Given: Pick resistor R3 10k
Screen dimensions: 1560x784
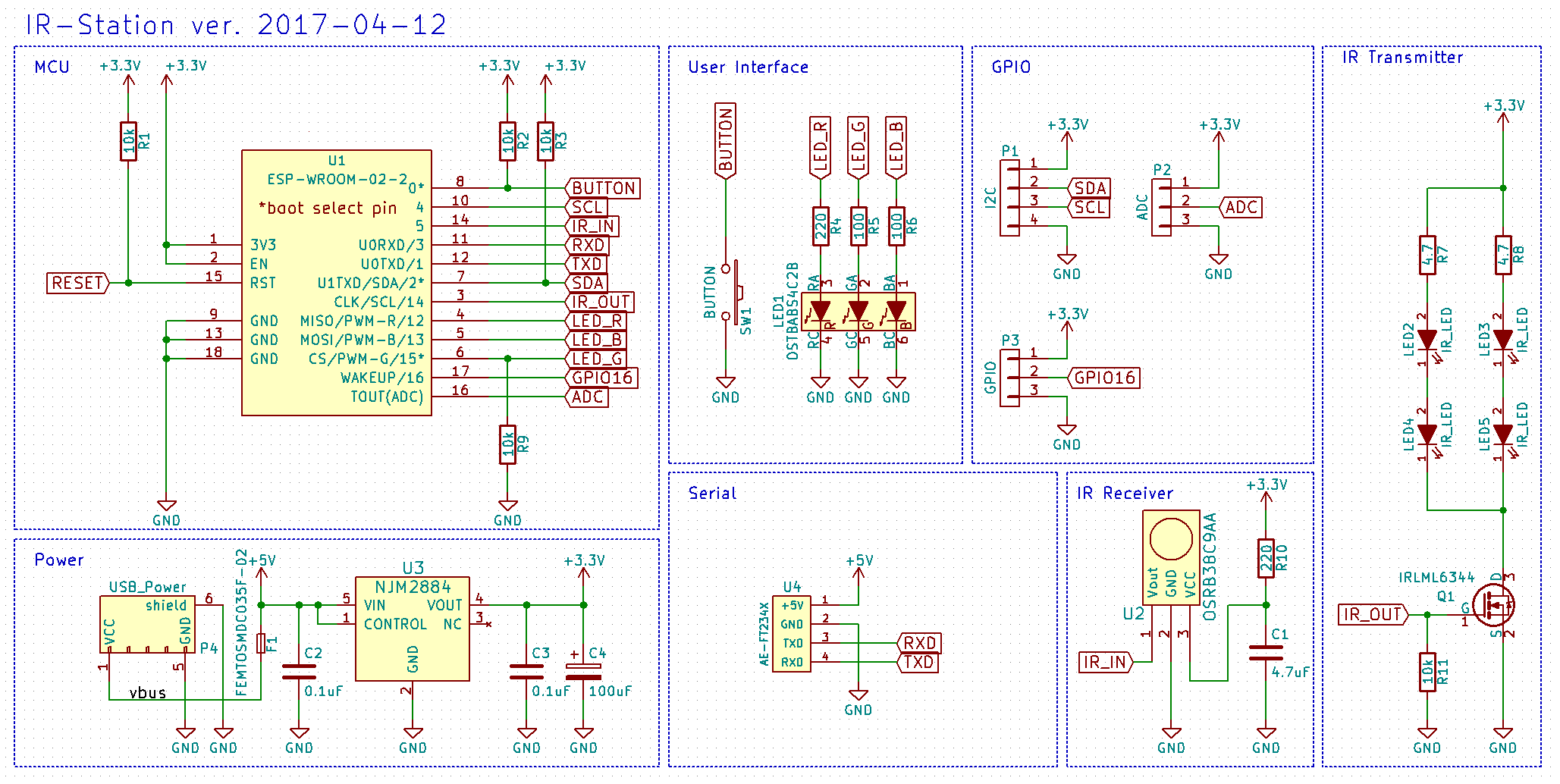Looking at the screenshot, I should pos(546,141).
